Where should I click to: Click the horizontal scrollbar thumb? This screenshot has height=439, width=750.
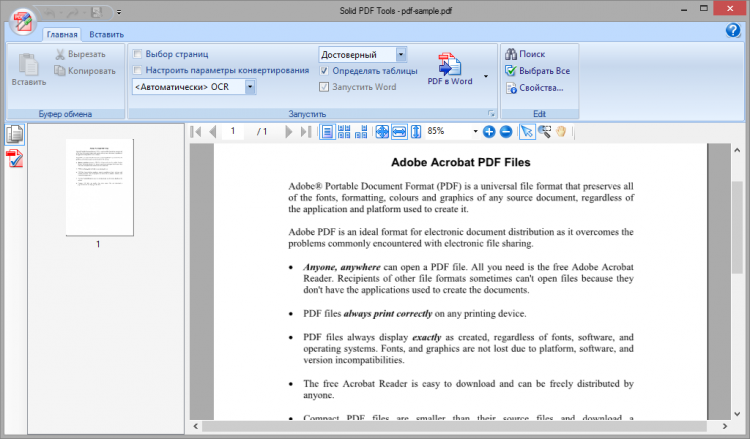pyautogui.click(x=454, y=426)
